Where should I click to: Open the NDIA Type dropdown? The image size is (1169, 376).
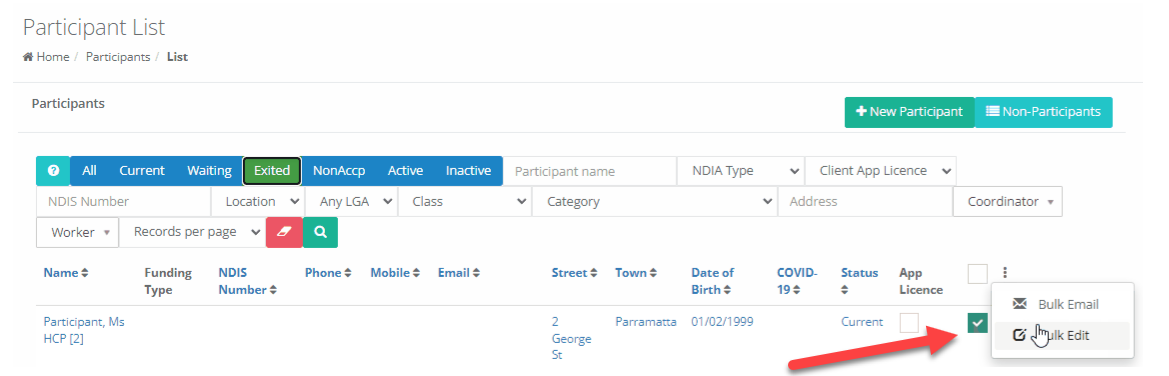[x=741, y=171]
